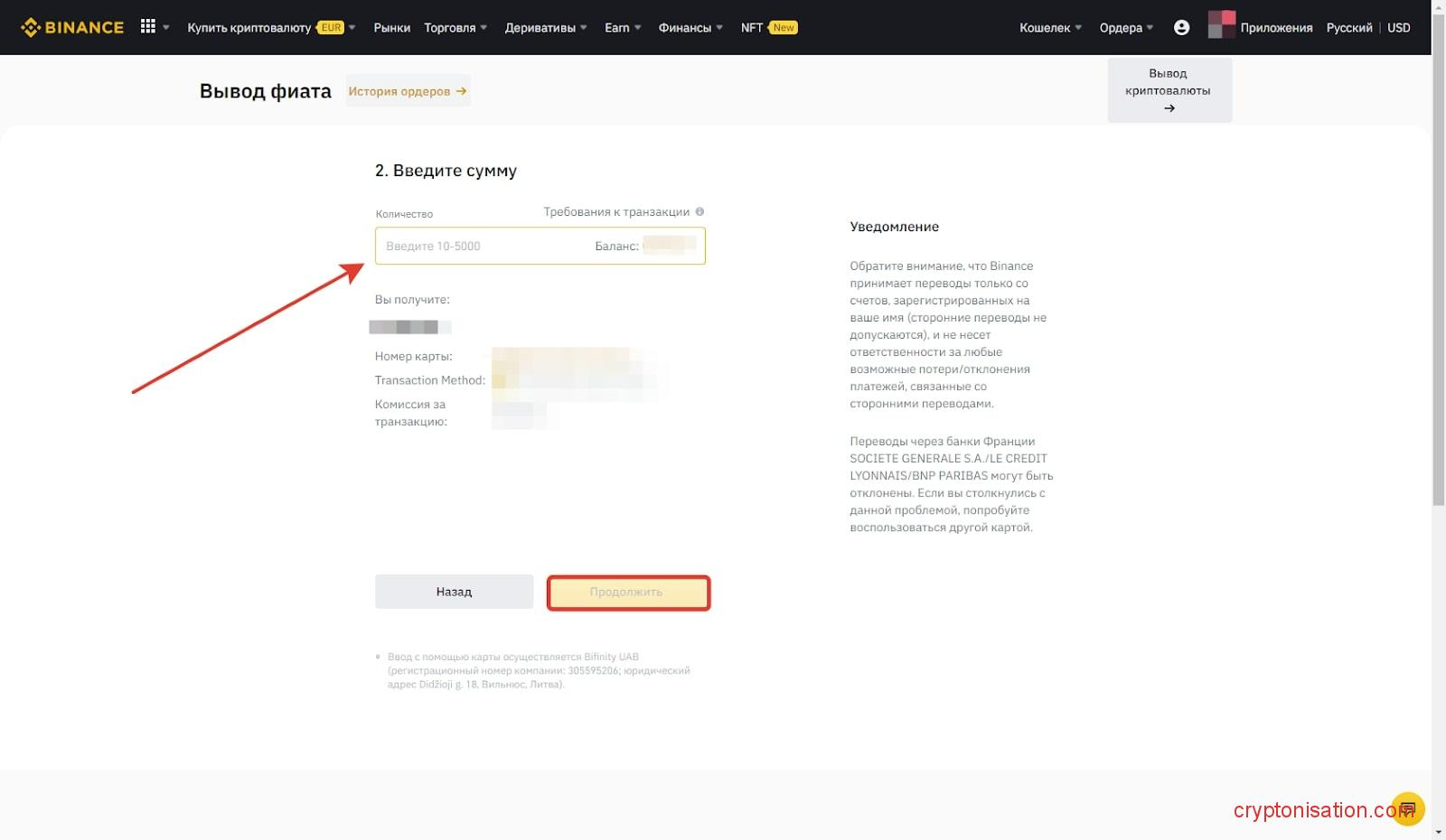1446x840 pixels.
Task: Click the info icon next to Требования к транзакции
Action: click(700, 210)
